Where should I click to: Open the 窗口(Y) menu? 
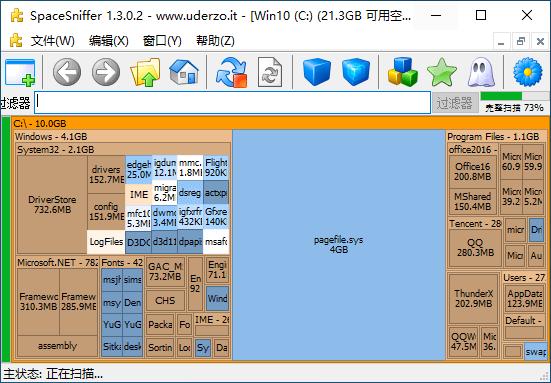[x=162, y=41]
